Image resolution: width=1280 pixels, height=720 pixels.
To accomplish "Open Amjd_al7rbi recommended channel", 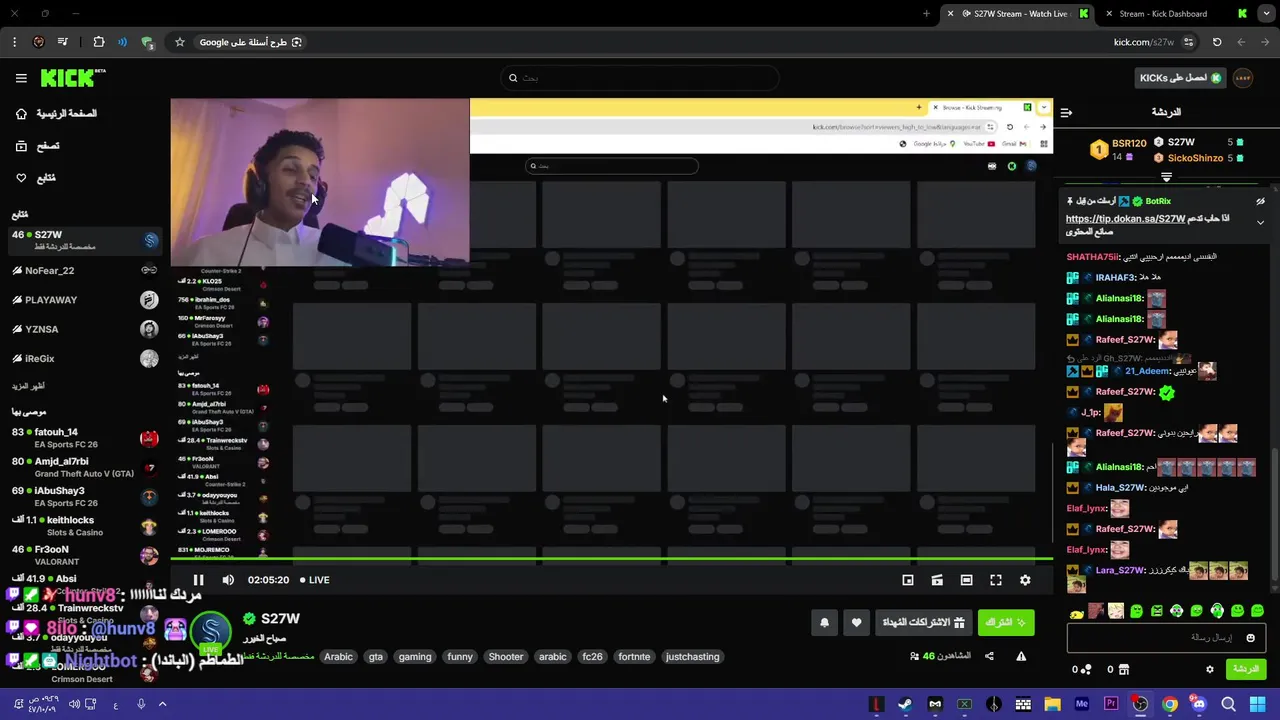I will pos(85,467).
